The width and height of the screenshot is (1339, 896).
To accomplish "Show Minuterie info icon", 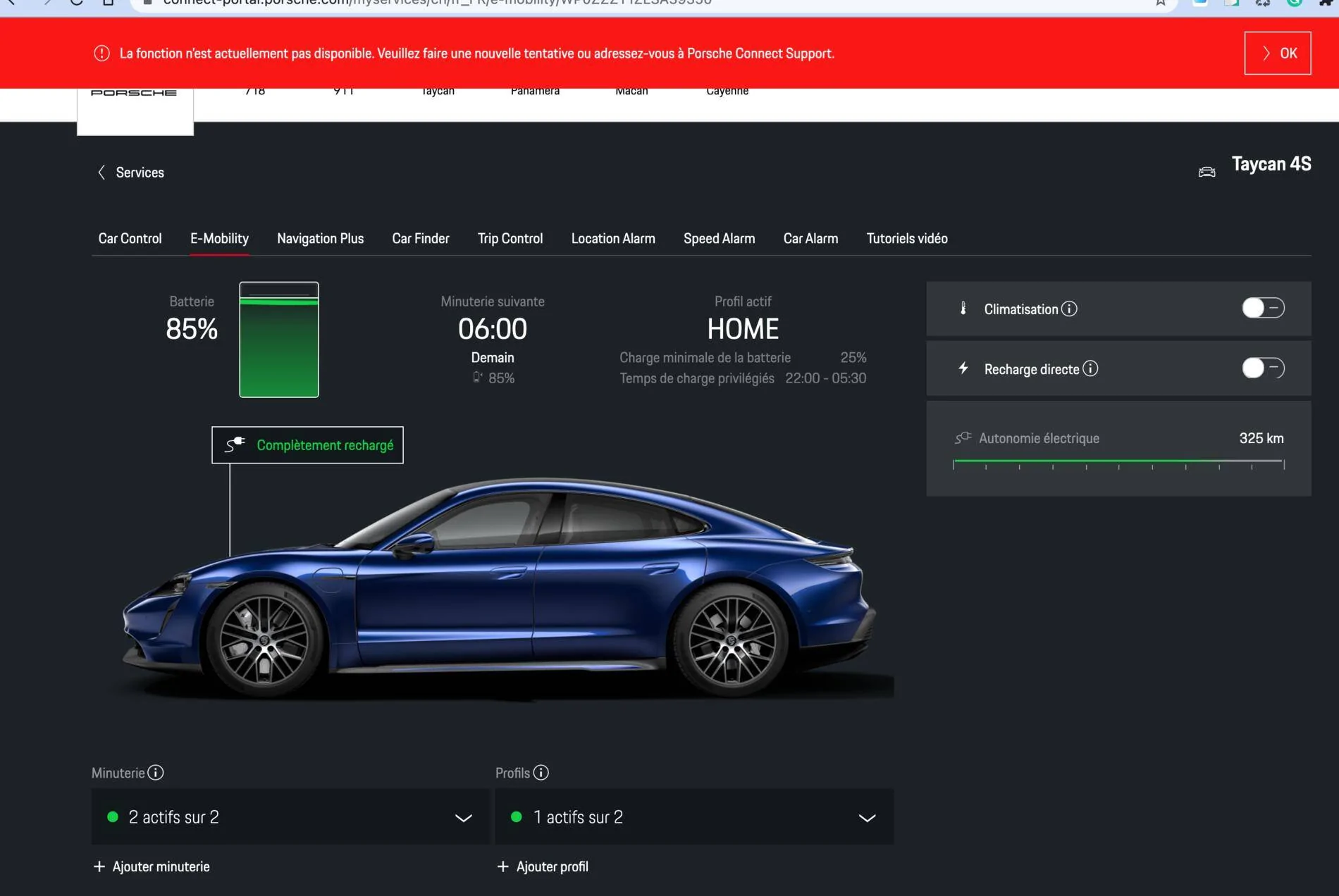I will coord(156,773).
